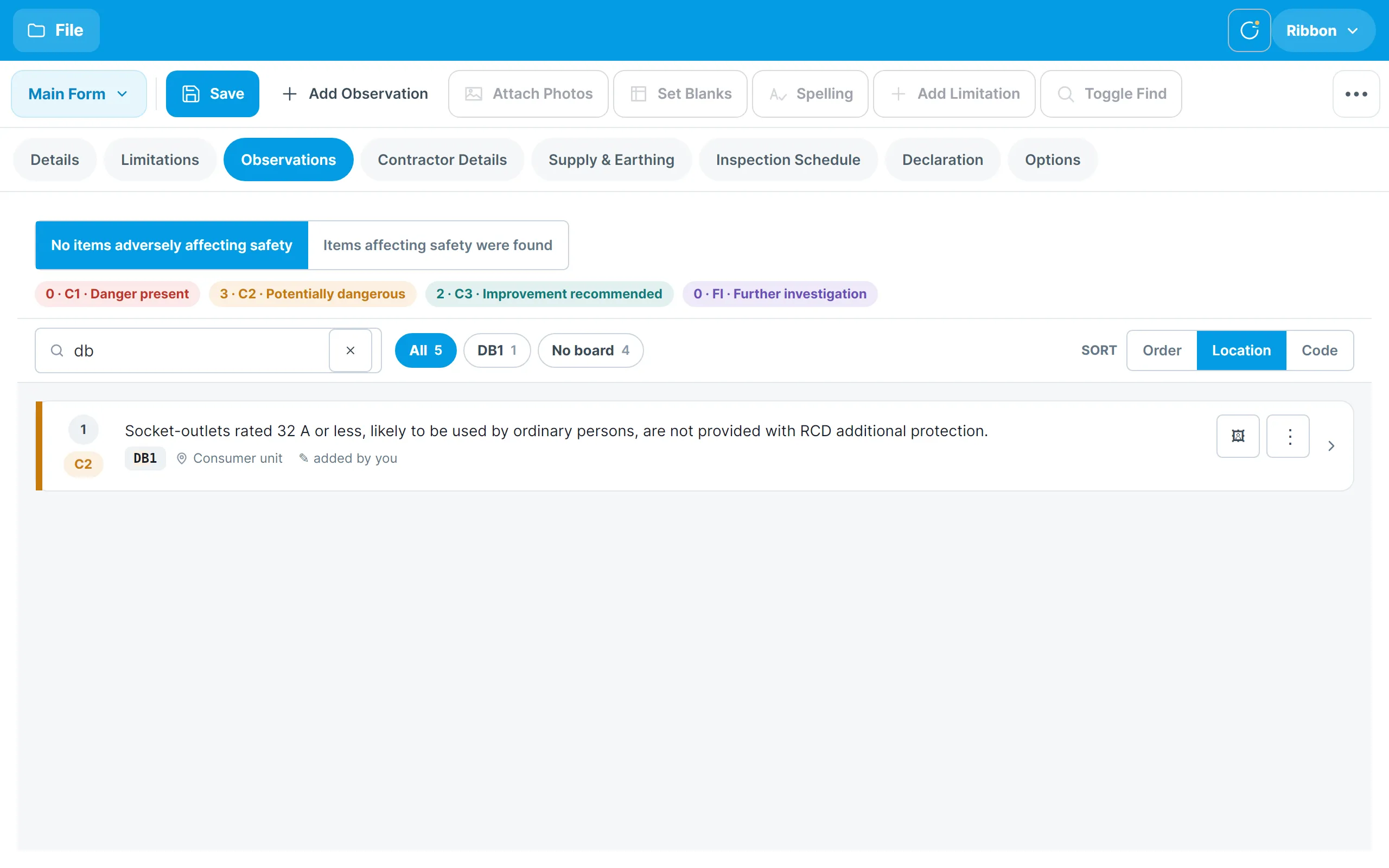Viewport: 1389px width, 868px height.
Task: Open the File menu
Action: tap(56, 30)
